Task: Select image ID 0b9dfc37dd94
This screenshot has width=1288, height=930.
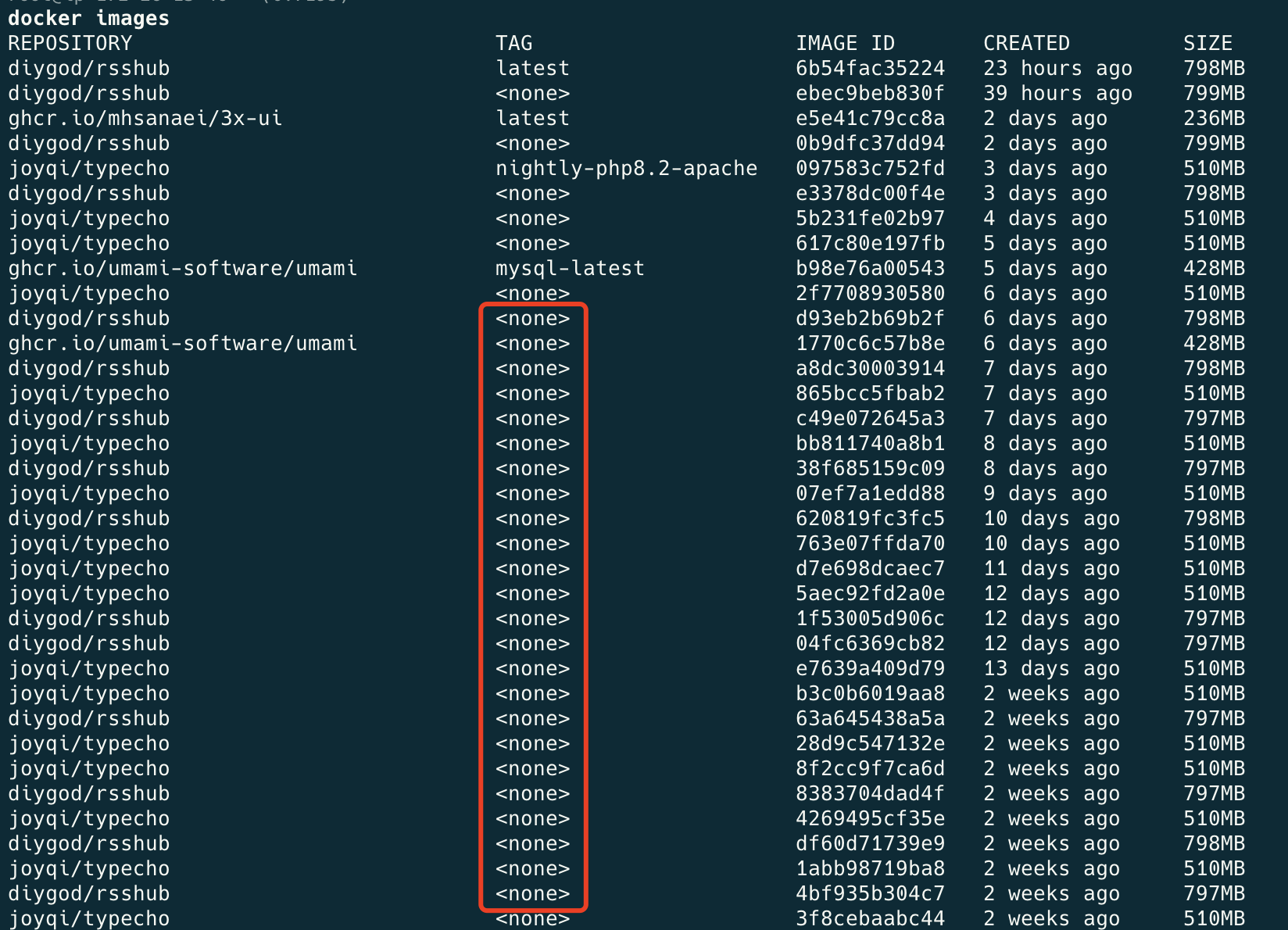Action: [870, 143]
